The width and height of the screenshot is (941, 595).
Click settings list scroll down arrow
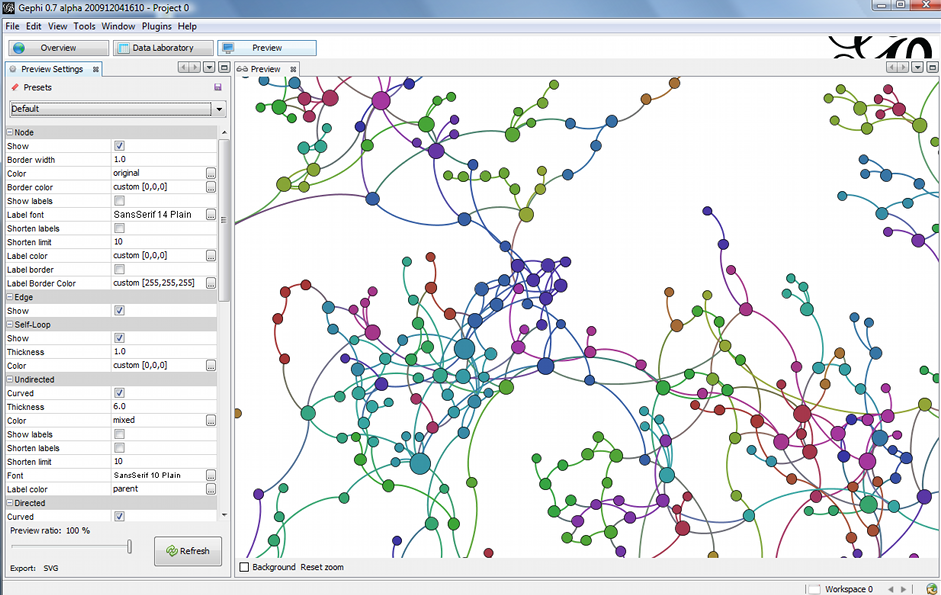(224, 515)
